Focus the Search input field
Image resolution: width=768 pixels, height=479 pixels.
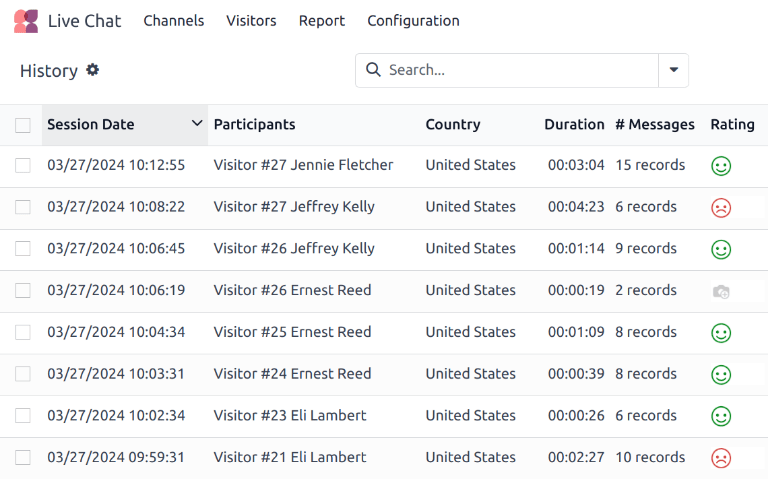[518, 70]
